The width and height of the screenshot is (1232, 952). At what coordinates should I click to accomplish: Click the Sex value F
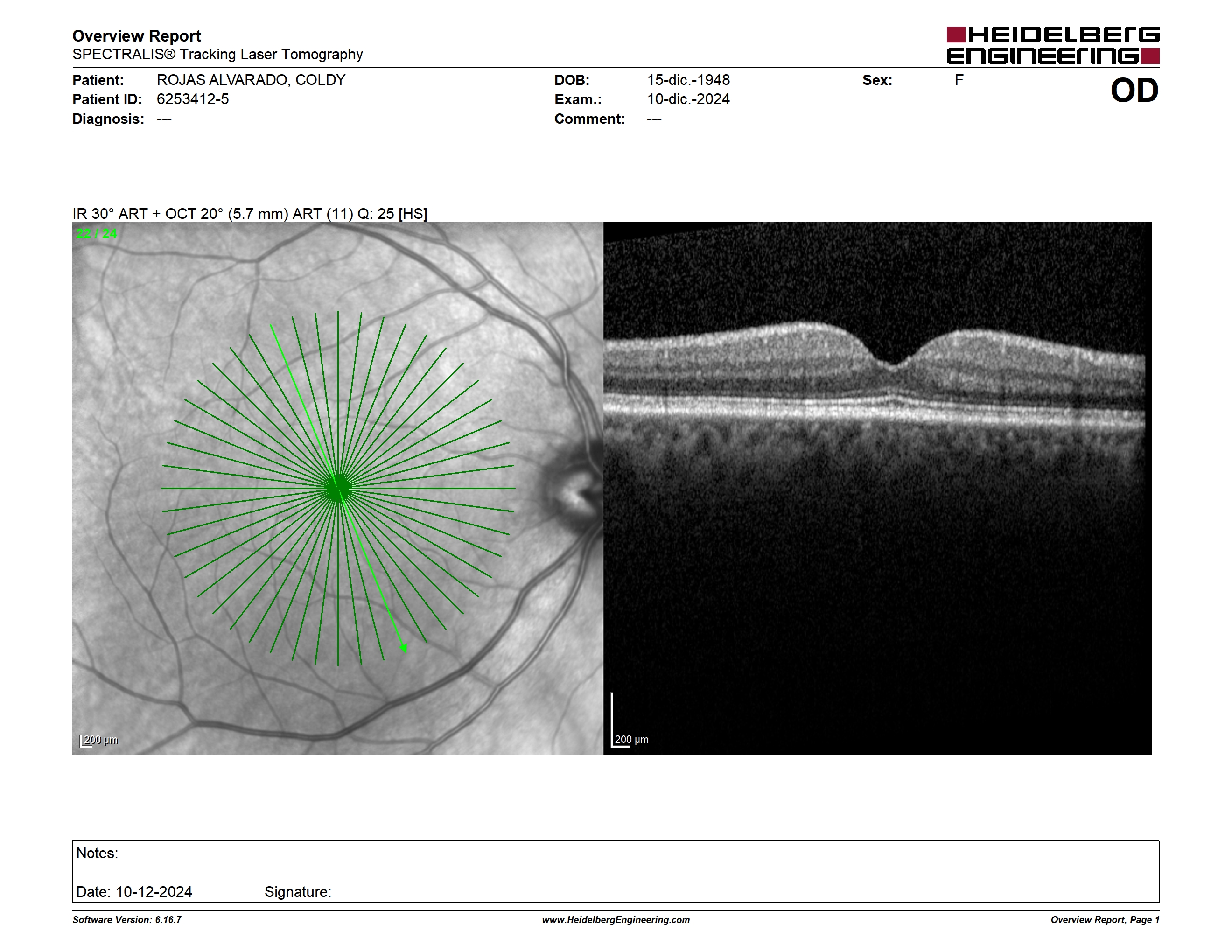(959, 80)
